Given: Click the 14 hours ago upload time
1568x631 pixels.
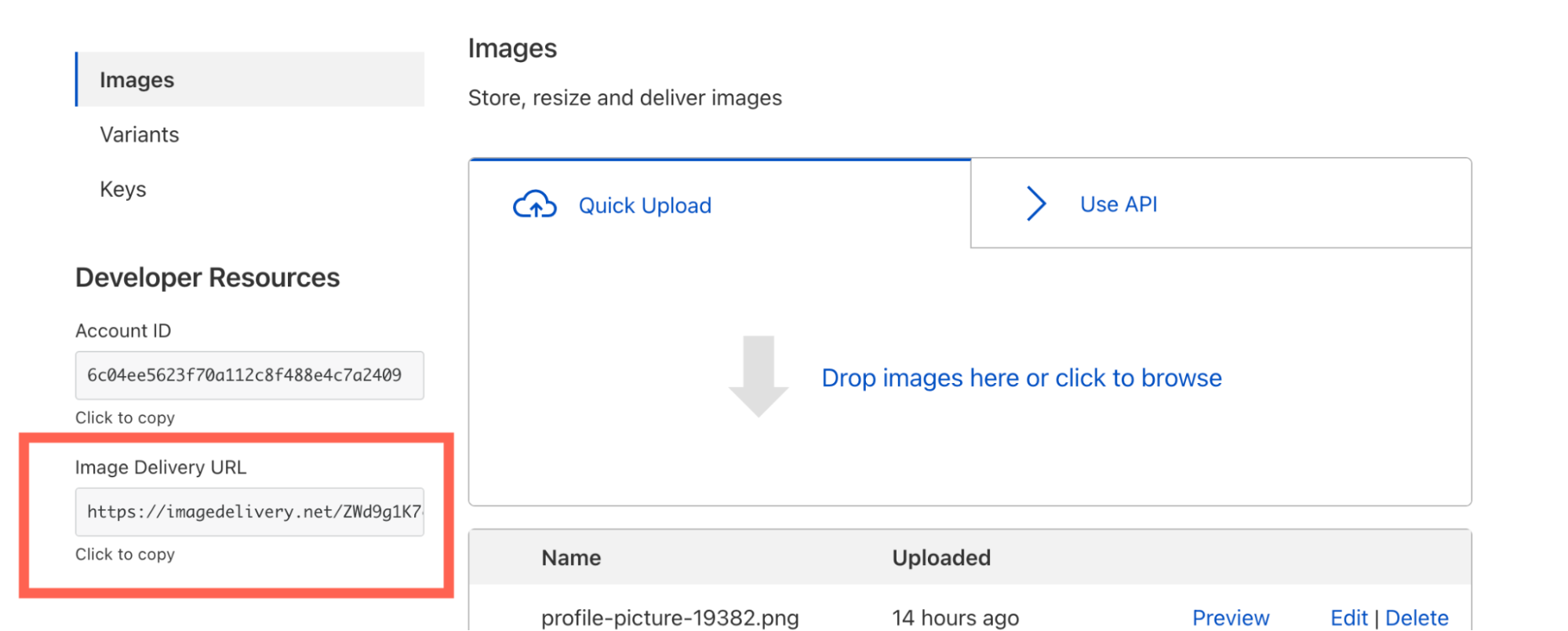Looking at the screenshot, I should pyautogui.click(x=955, y=618).
